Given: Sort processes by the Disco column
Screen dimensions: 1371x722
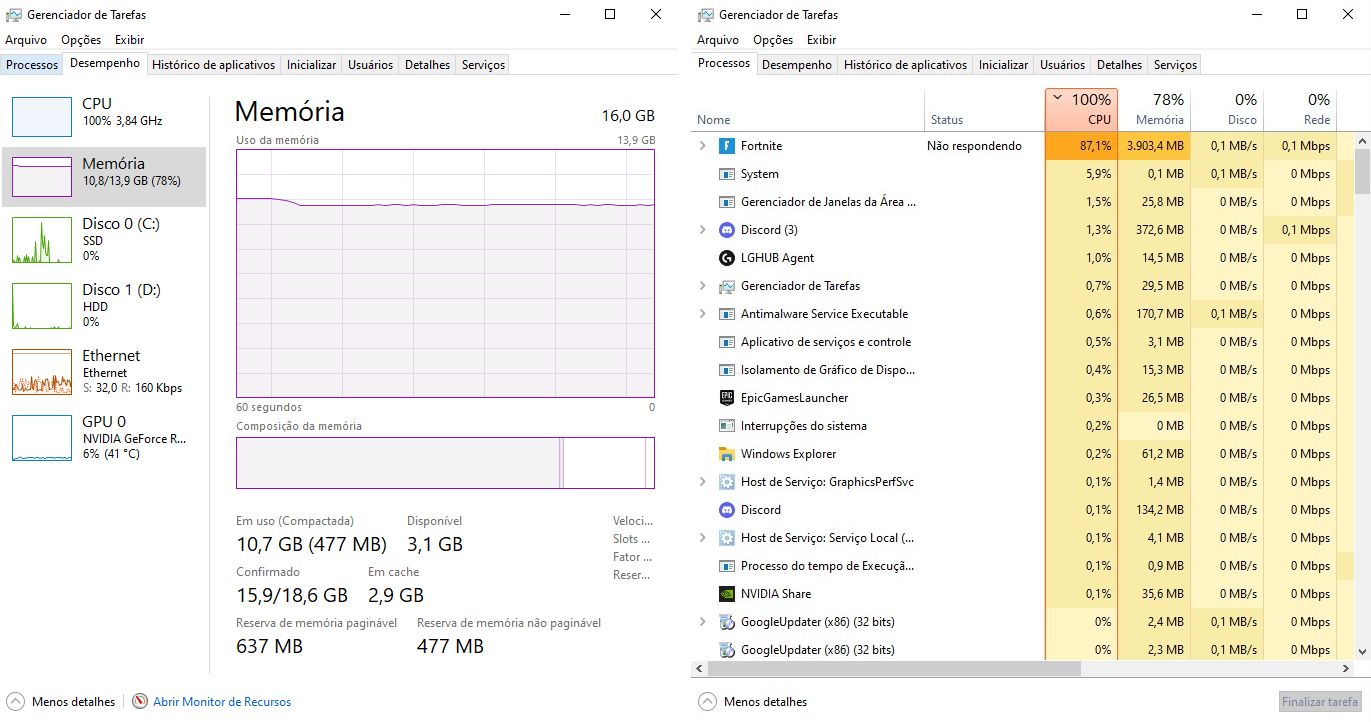Looking at the screenshot, I should [x=1227, y=109].
